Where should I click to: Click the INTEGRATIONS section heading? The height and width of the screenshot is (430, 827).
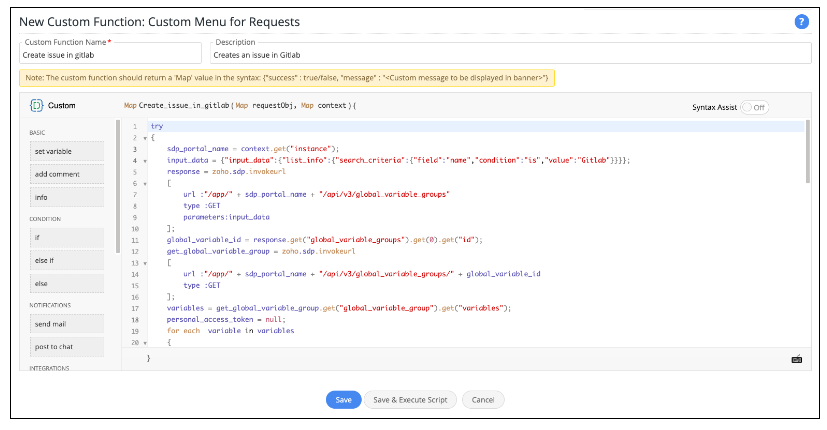click(50, 368)
